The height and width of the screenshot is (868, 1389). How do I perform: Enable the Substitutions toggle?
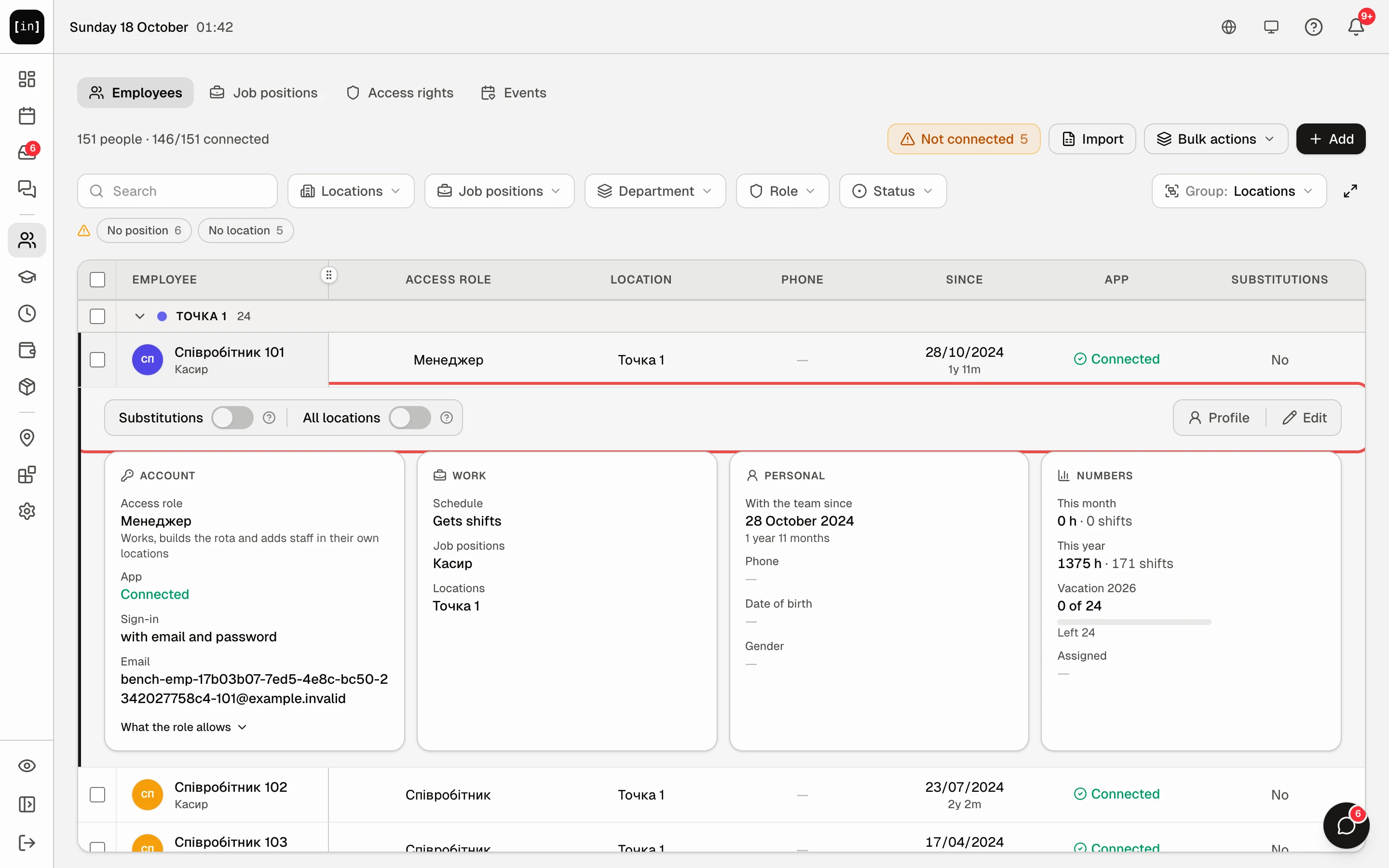pyautogui.click(x=232, y=417)
